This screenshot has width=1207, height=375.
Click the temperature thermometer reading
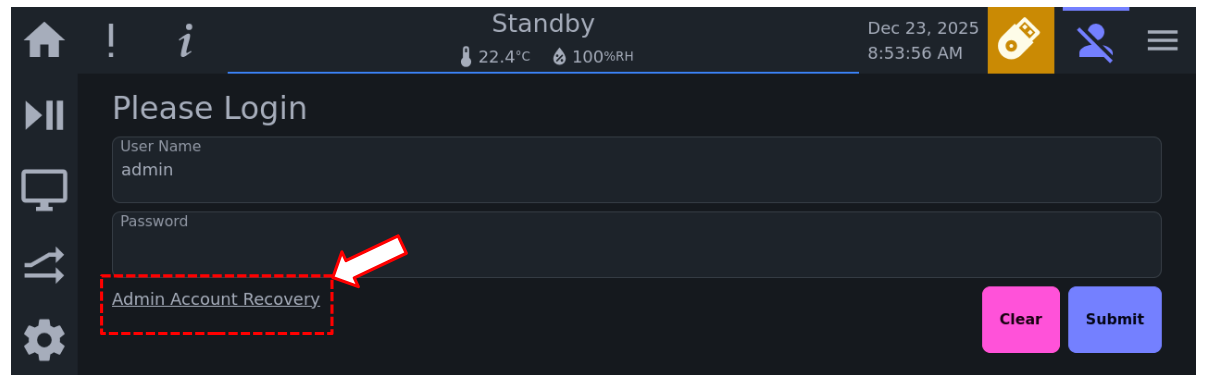point(495,57)
